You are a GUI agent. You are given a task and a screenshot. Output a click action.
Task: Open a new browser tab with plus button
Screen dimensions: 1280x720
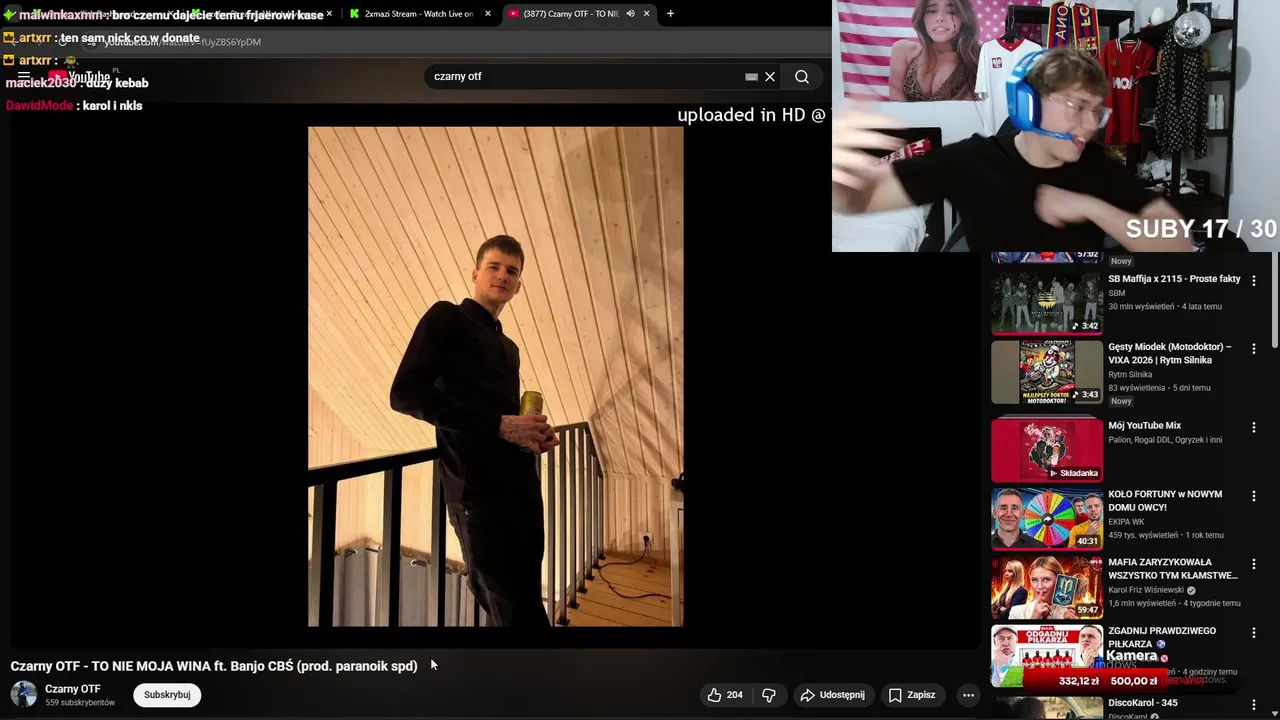click(670, 14)
